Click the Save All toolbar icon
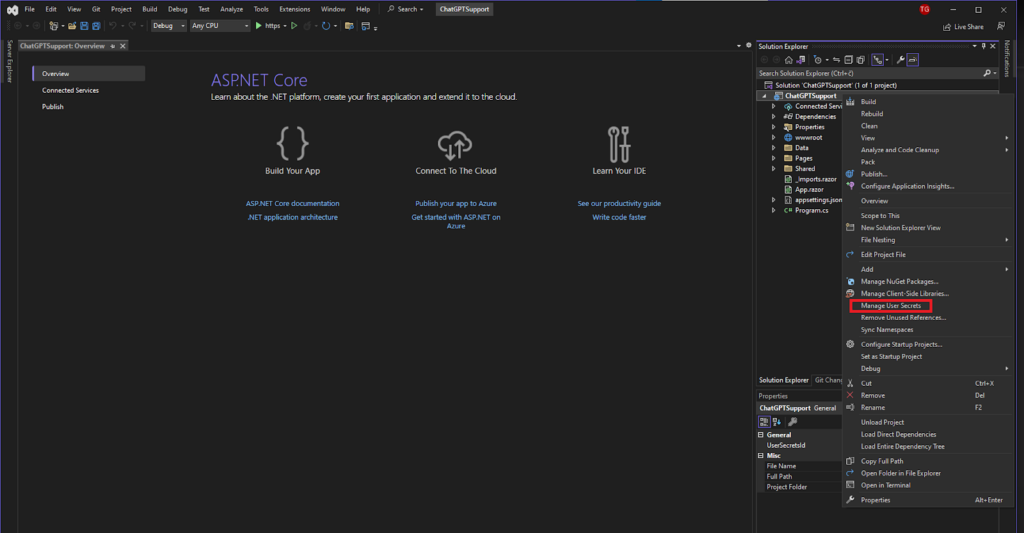 pyautogui.click(x=96, y=26)
